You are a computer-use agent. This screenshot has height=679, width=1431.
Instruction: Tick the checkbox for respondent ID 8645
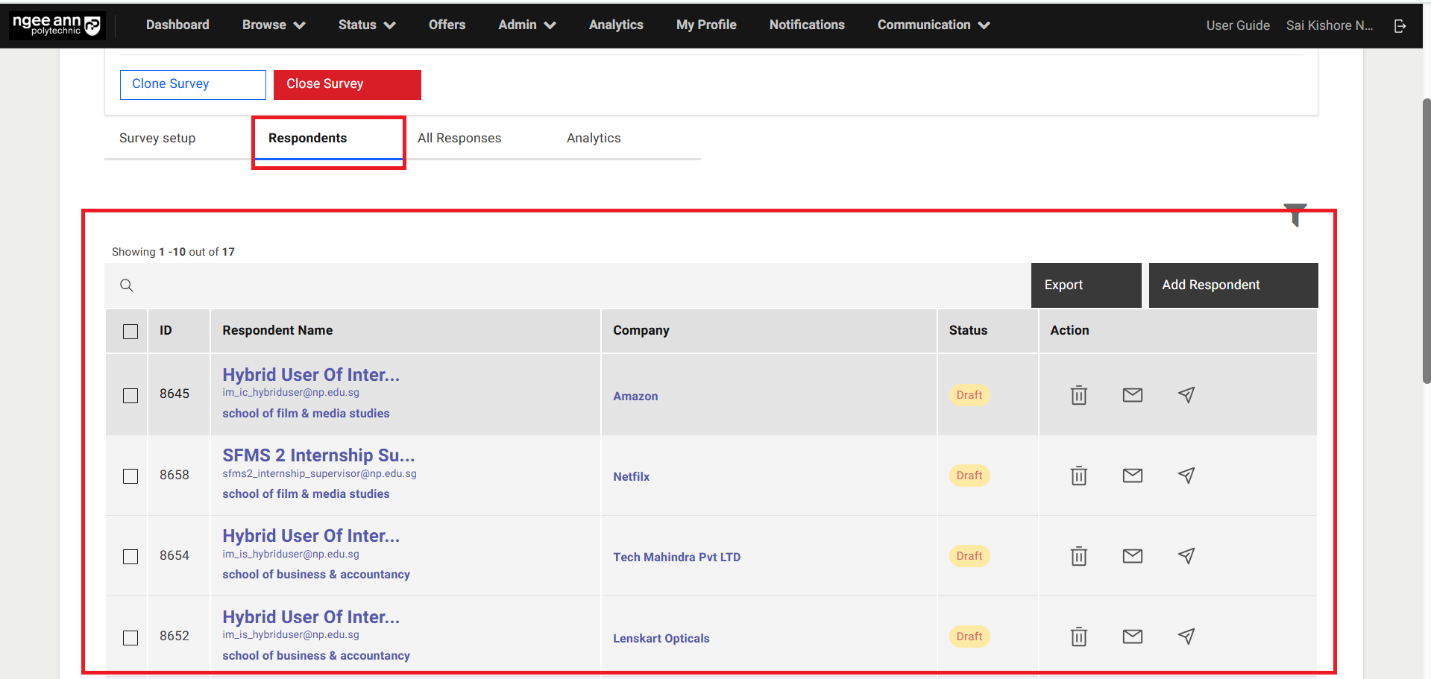[x=130, y=395]
